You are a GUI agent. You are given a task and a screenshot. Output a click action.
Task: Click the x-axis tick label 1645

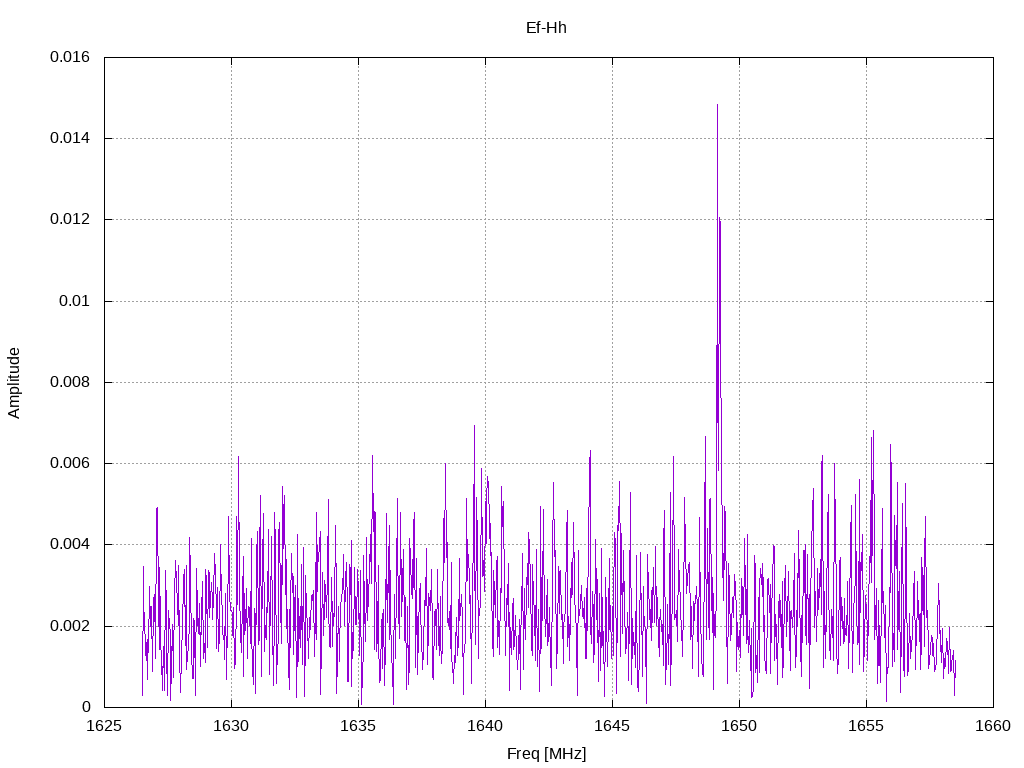613,726
